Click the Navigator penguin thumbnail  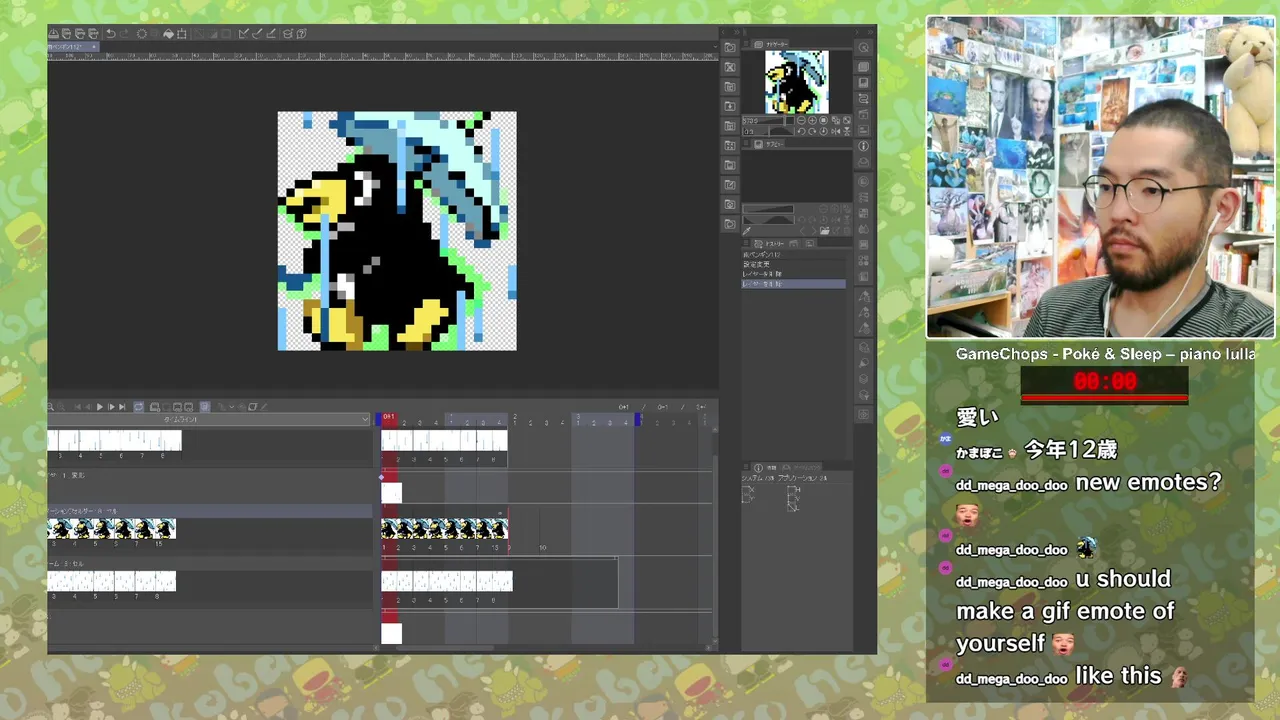point(797,82)
